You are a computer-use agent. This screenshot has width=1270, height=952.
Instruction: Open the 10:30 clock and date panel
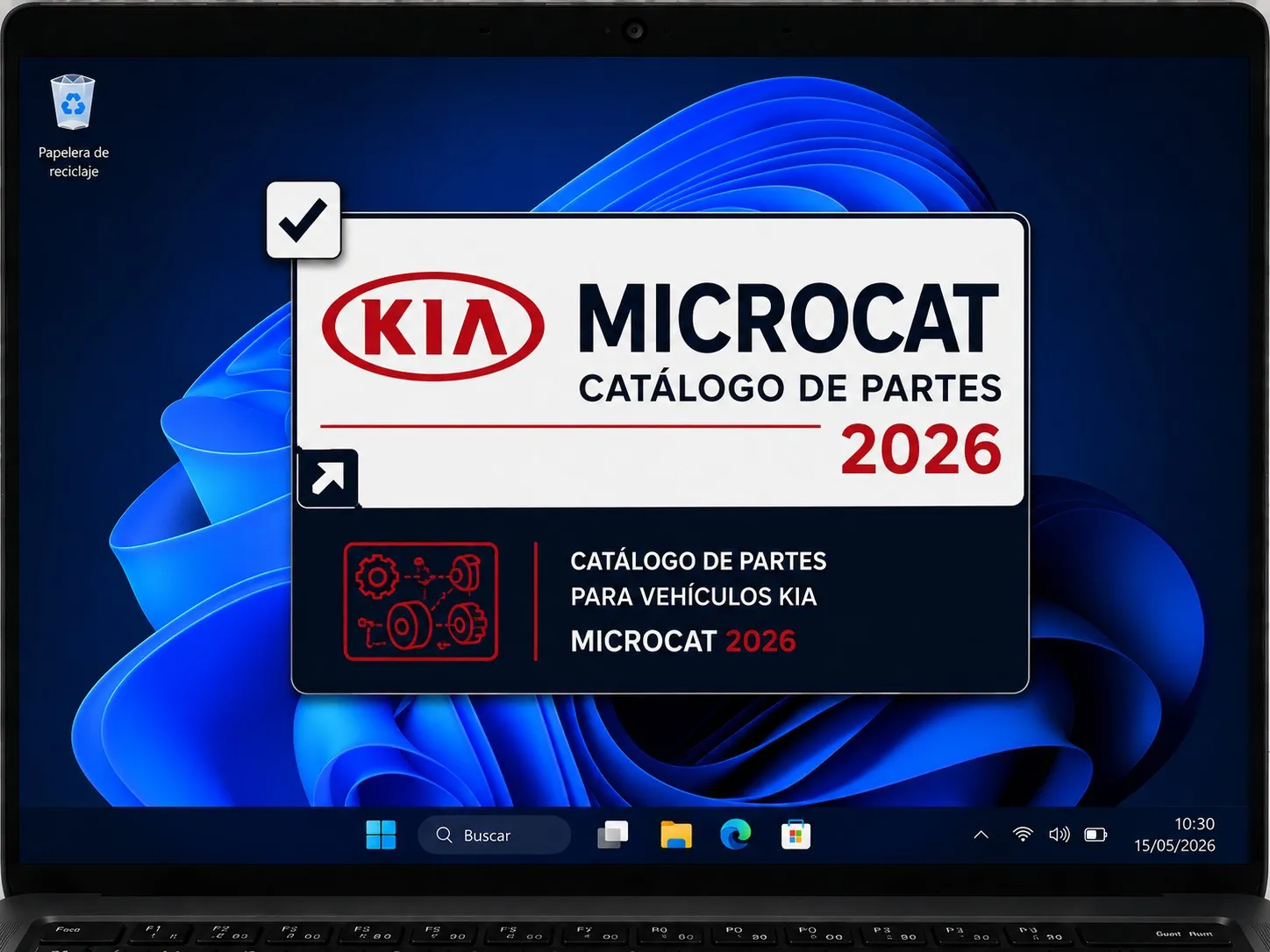[1174, 835]
